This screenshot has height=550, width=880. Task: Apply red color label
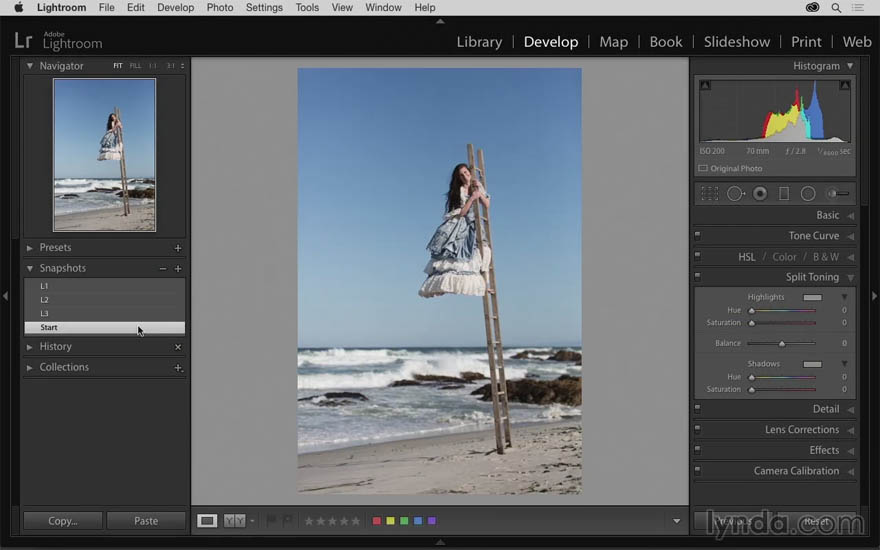click(377, 521)
